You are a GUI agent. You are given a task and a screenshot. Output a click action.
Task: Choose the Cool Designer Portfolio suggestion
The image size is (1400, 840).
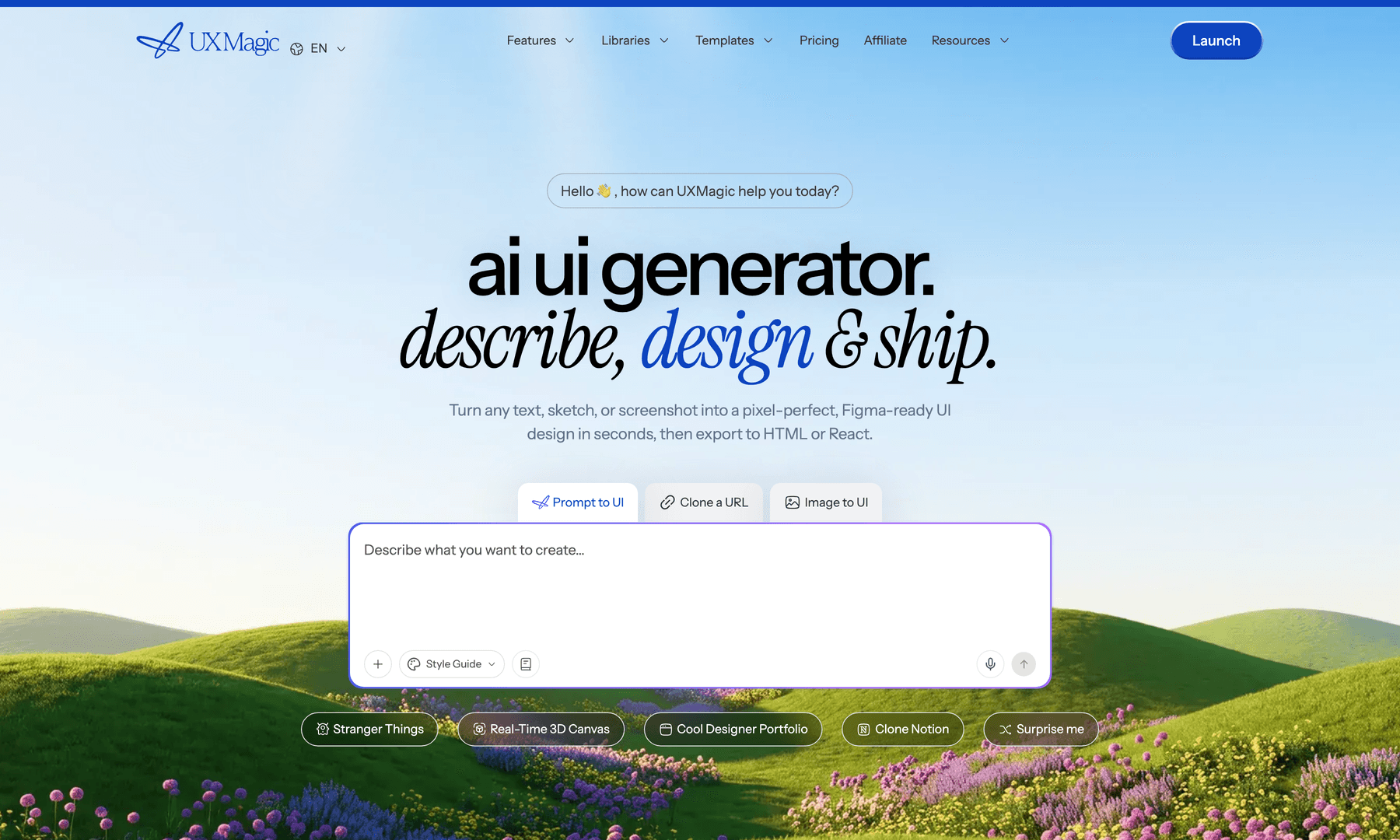[733, 730]
